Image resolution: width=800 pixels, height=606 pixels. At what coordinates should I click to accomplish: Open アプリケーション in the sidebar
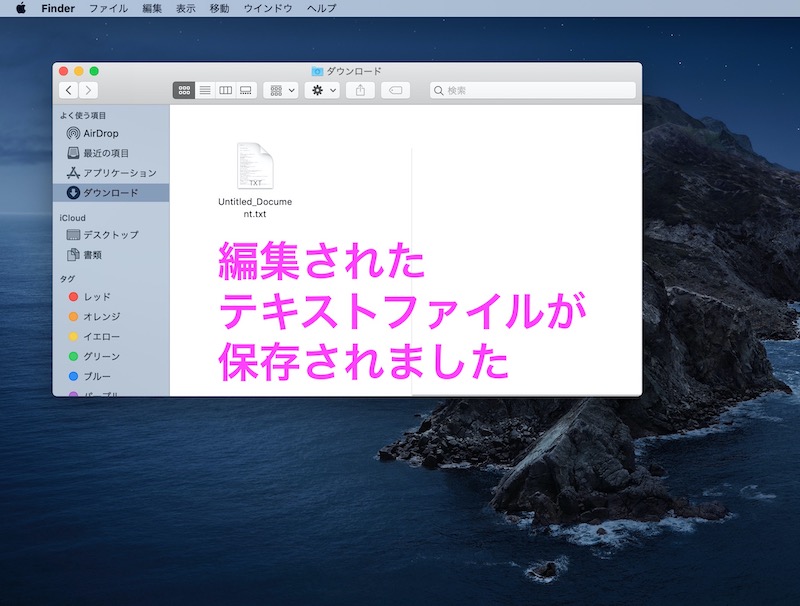(x=118, y=173)
